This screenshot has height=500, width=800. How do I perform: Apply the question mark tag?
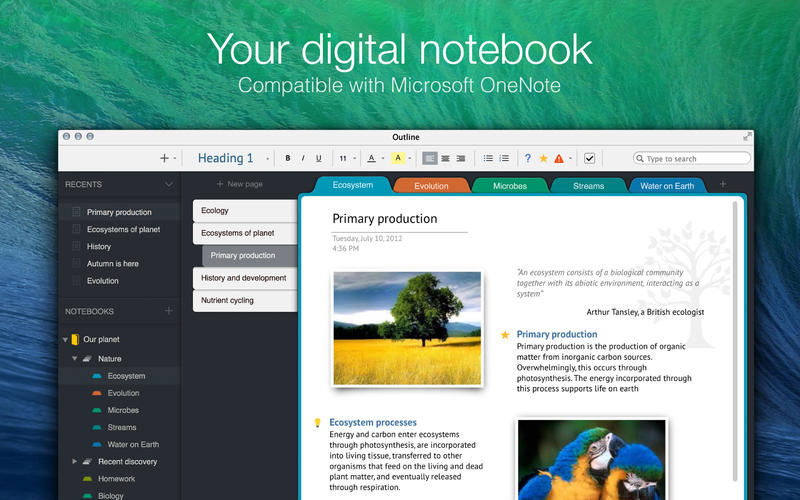click(528, 158)
